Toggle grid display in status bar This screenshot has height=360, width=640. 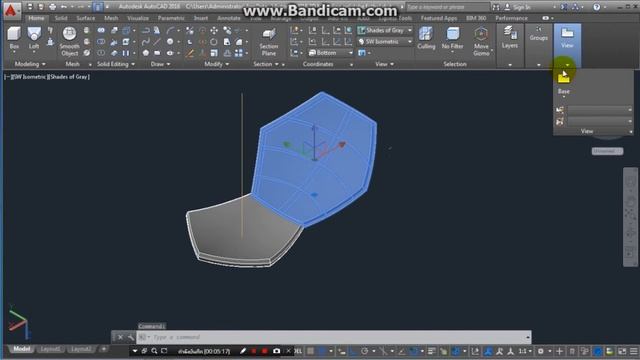click(311, 351)
